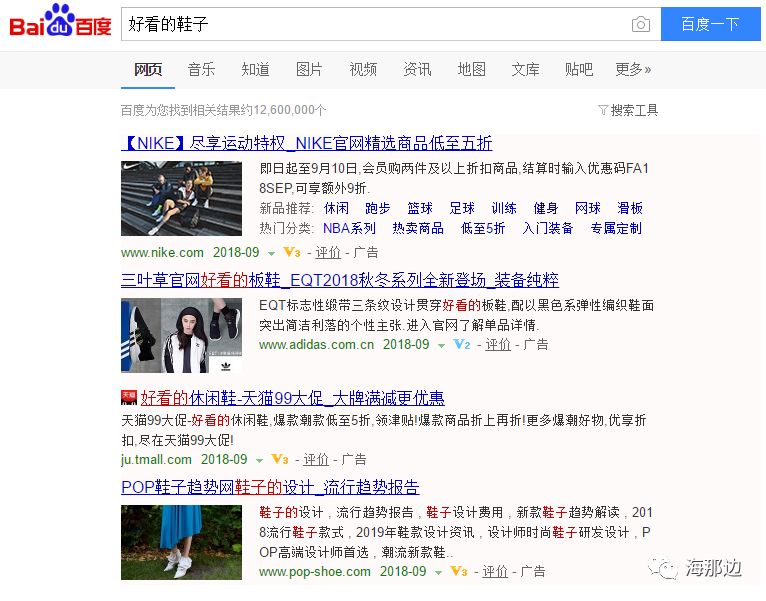Click the ju.tmall.com URL
Viewport: 766px width, 601px height.
(x=156, y=460)
